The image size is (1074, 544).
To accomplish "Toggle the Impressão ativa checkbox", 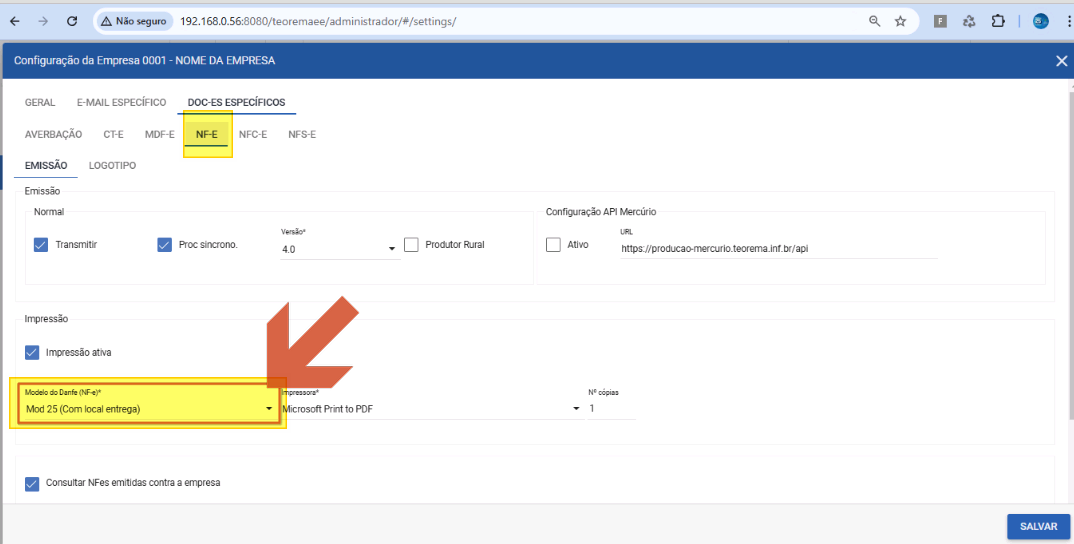I will point(32,352).
